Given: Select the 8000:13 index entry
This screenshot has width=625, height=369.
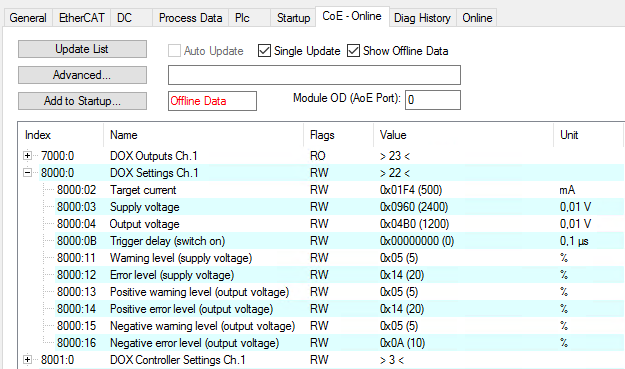Looking at the screenshot, I should [x=77, y=292].
